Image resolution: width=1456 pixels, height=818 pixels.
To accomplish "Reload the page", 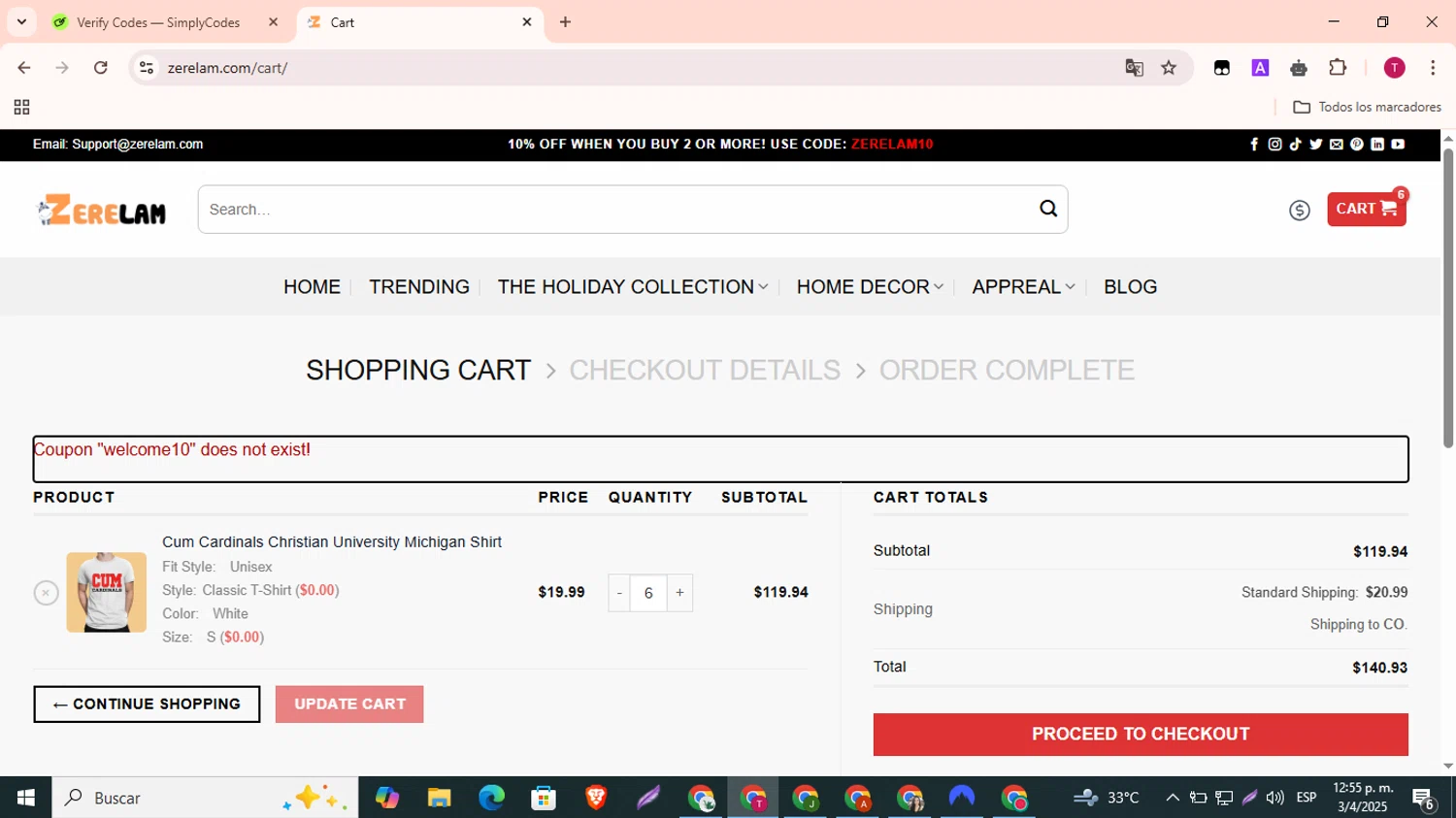I will coord(101,68).
